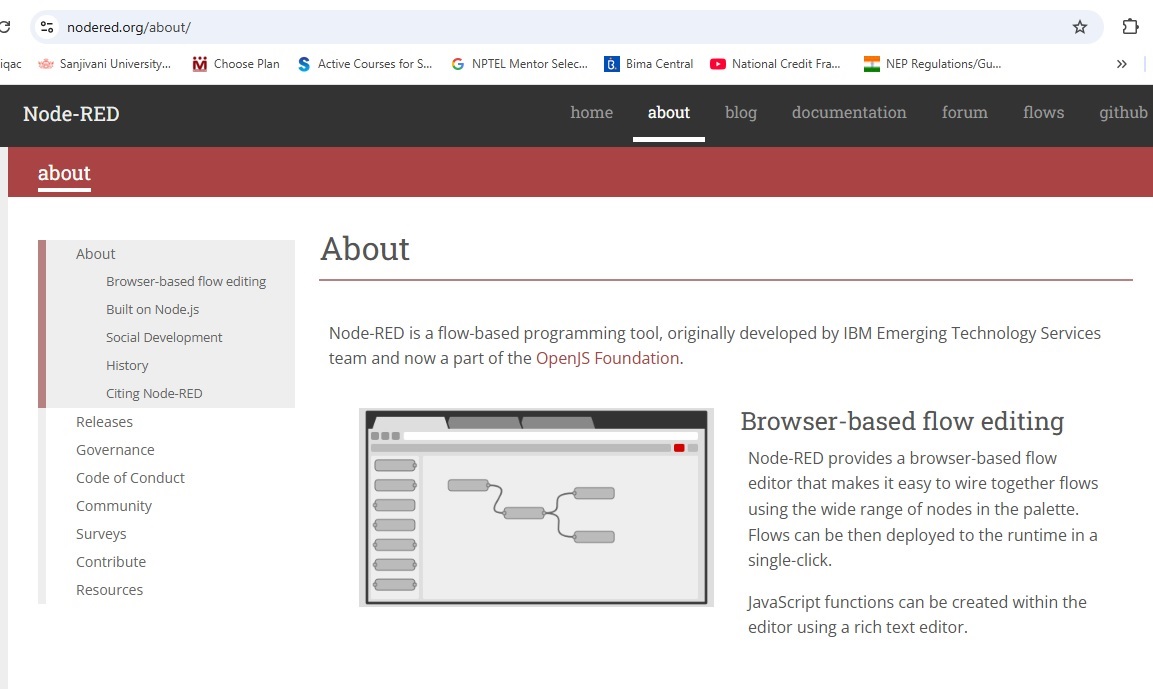Open Governance in the sidebar

pos(115,450)
